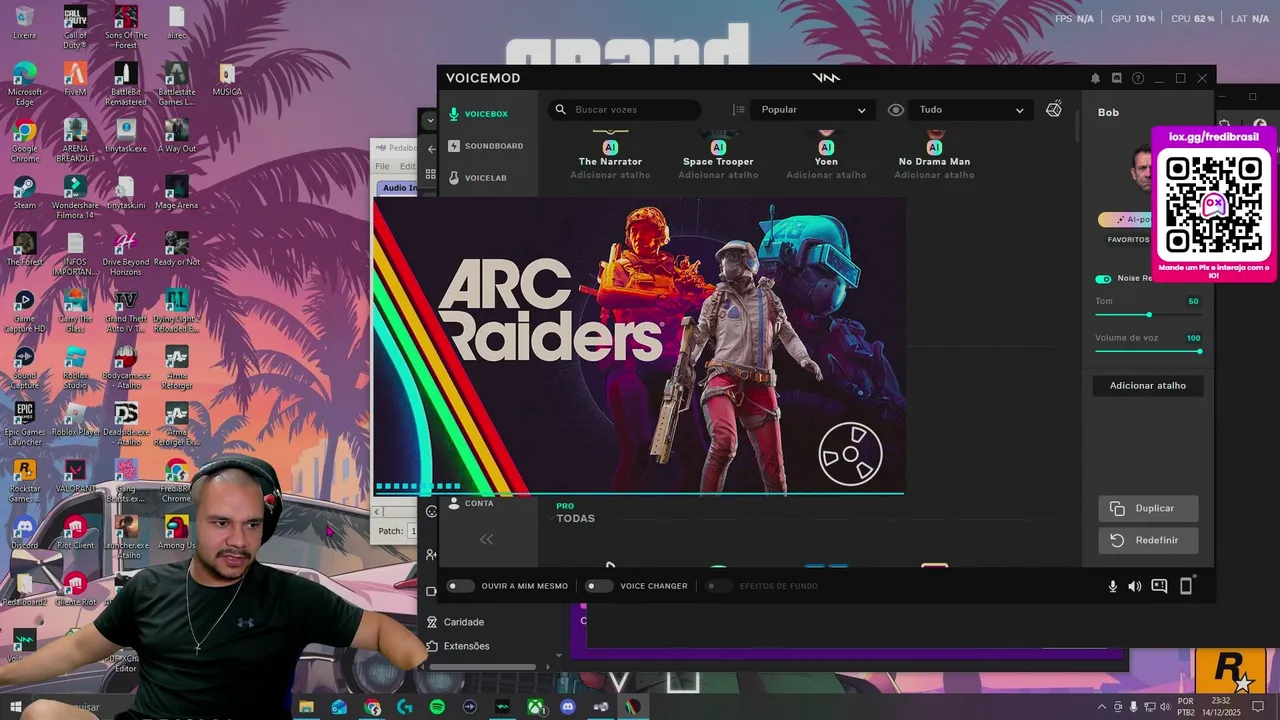This screenshot has width=1280, height=720.
Task: Collapse Voicemod sidebar with double chevron
Action: pyautogui.click(x=486, y=540)
